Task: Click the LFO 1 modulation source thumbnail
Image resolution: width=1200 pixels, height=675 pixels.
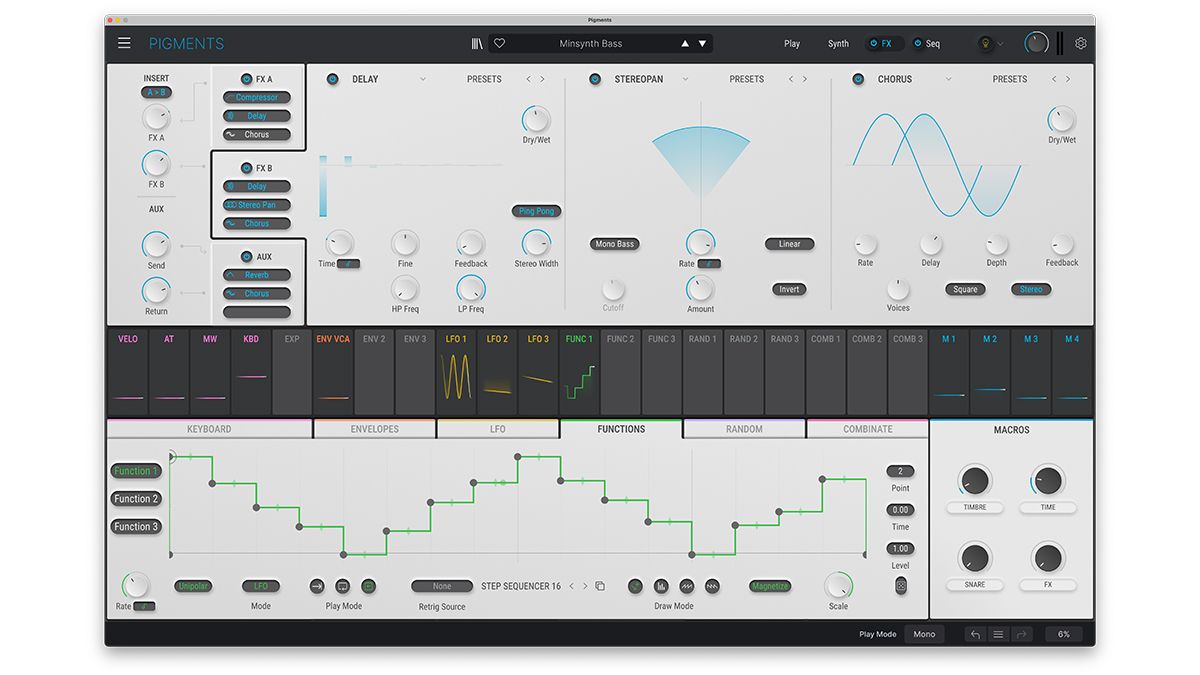Action: point(456,371)
